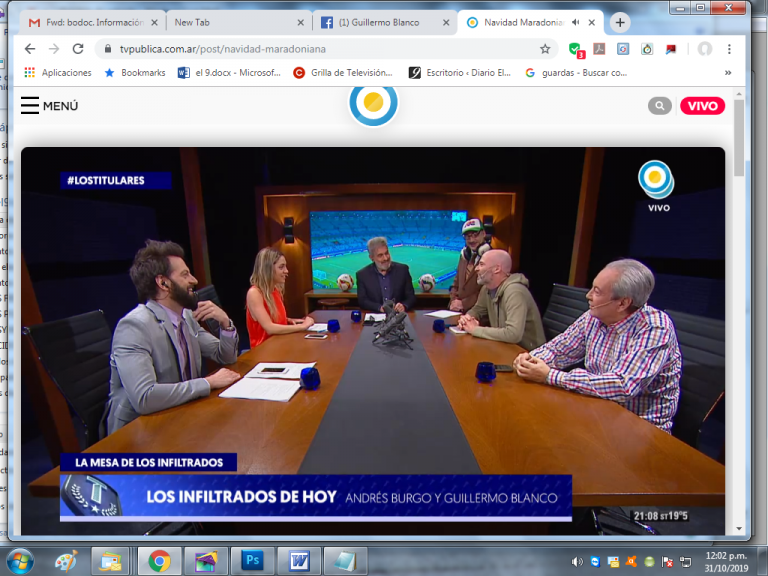Image resolution: width=768 pixels, height=576 pixels.
Task: Click the site search magnifier icon
Action: coord(659,106)
